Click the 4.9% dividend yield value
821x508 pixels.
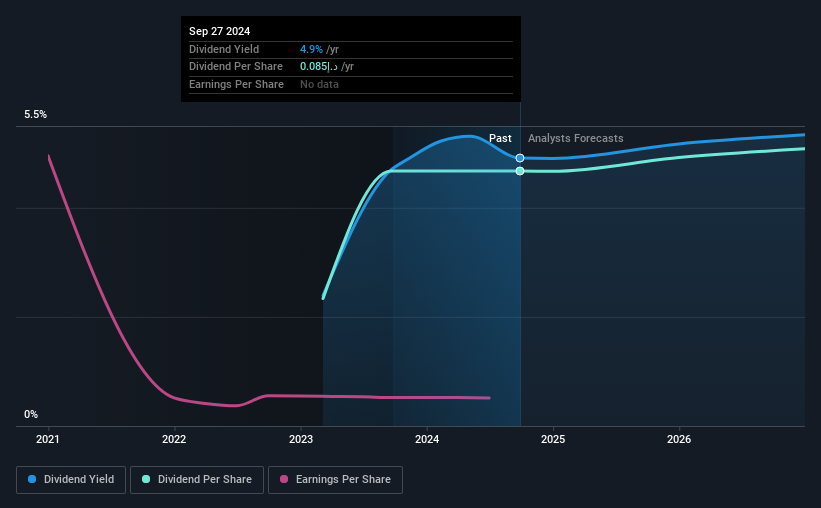pos(311,49)
